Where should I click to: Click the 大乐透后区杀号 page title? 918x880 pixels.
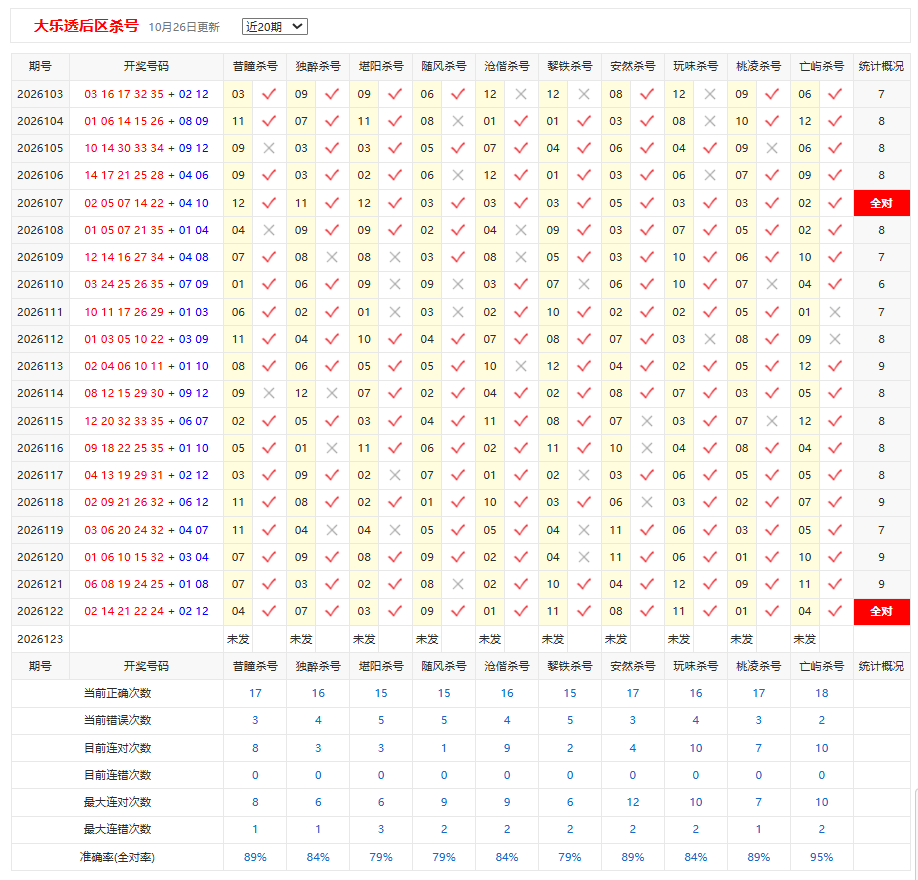(86, 26)
